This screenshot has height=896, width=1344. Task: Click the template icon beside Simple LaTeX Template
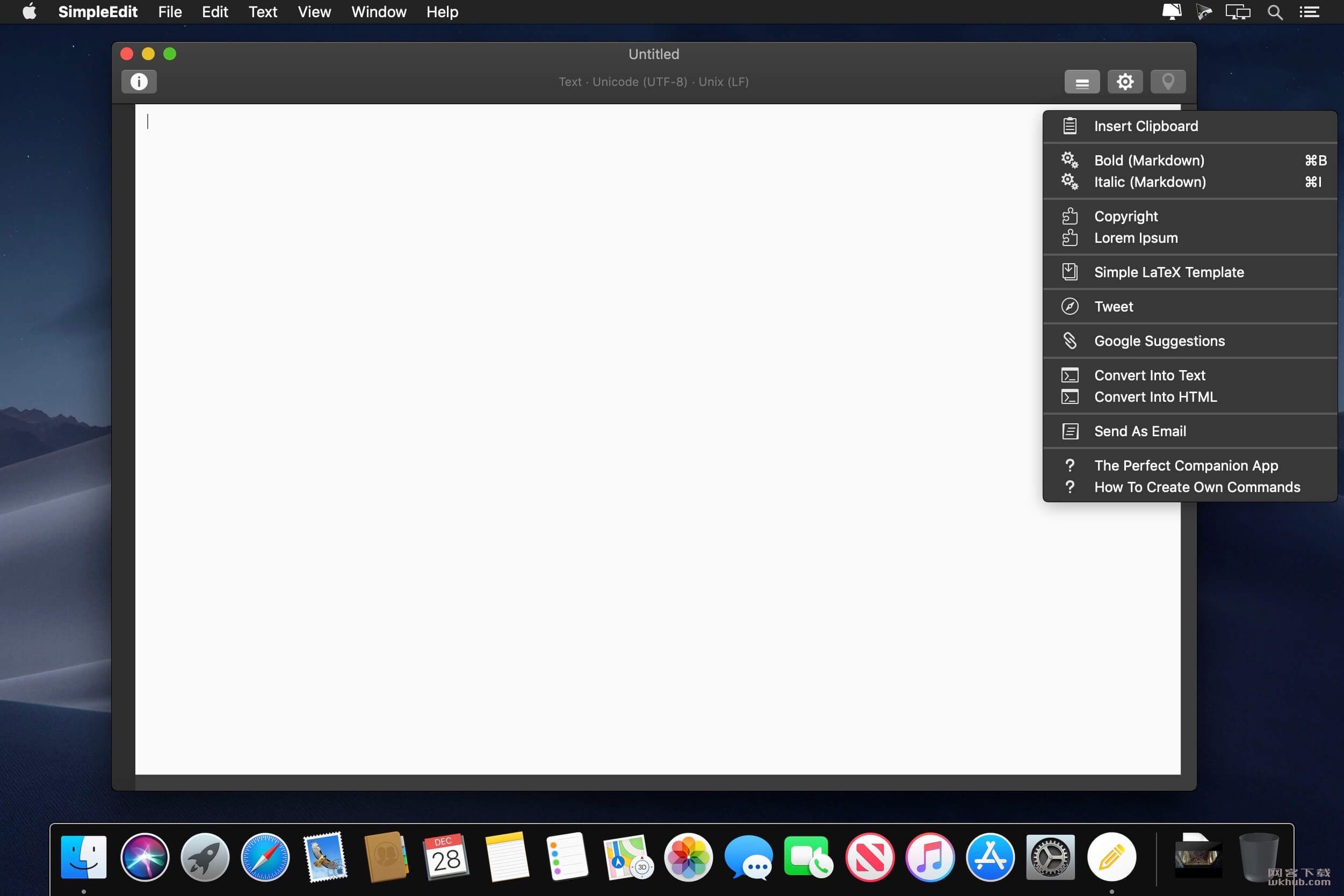pyautogui.click(x=1070, y=272)
